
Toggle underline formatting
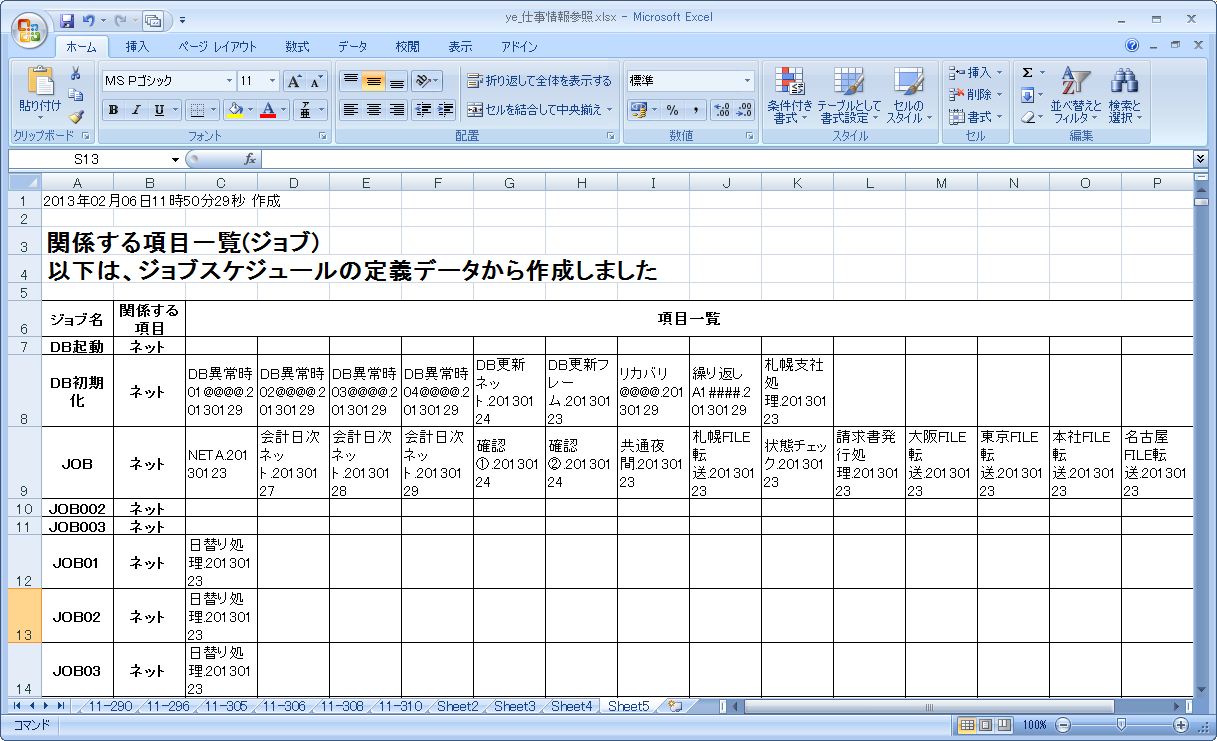159,110
